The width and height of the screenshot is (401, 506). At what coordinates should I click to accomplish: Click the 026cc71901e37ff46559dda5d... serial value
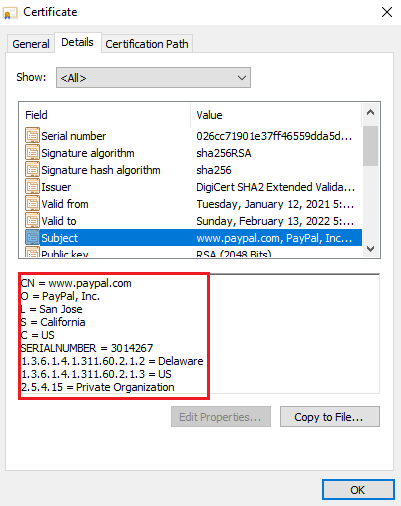point(274,136)
